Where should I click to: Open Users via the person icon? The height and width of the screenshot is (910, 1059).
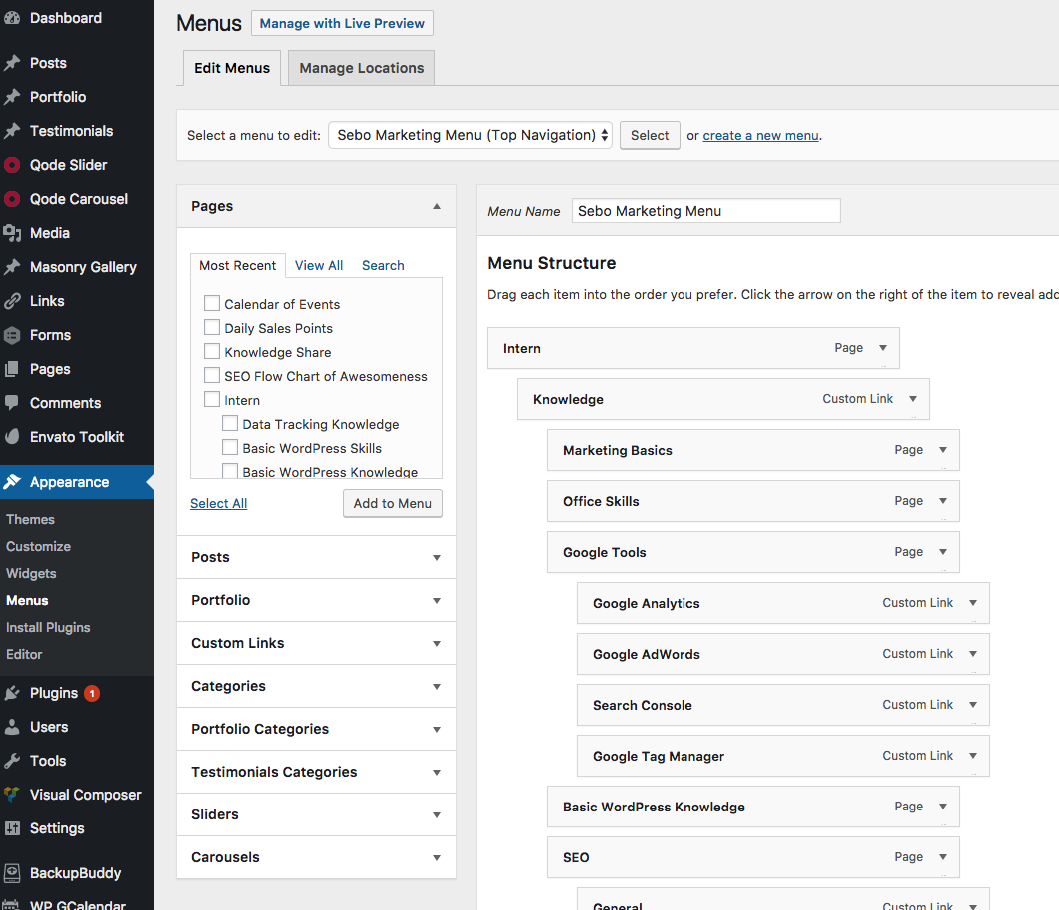click(x=12, y=727)
